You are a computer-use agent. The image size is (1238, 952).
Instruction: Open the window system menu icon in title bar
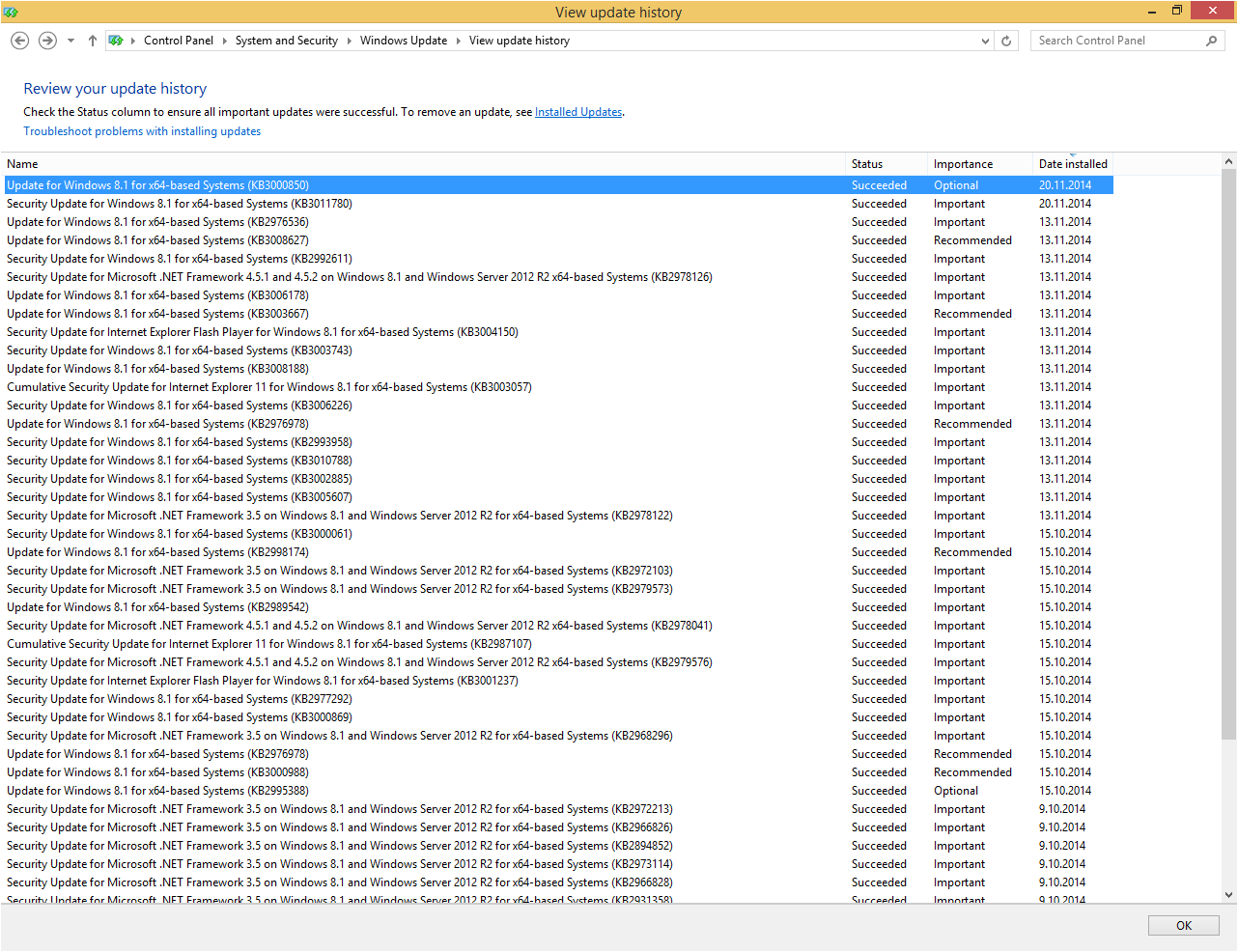11,12
